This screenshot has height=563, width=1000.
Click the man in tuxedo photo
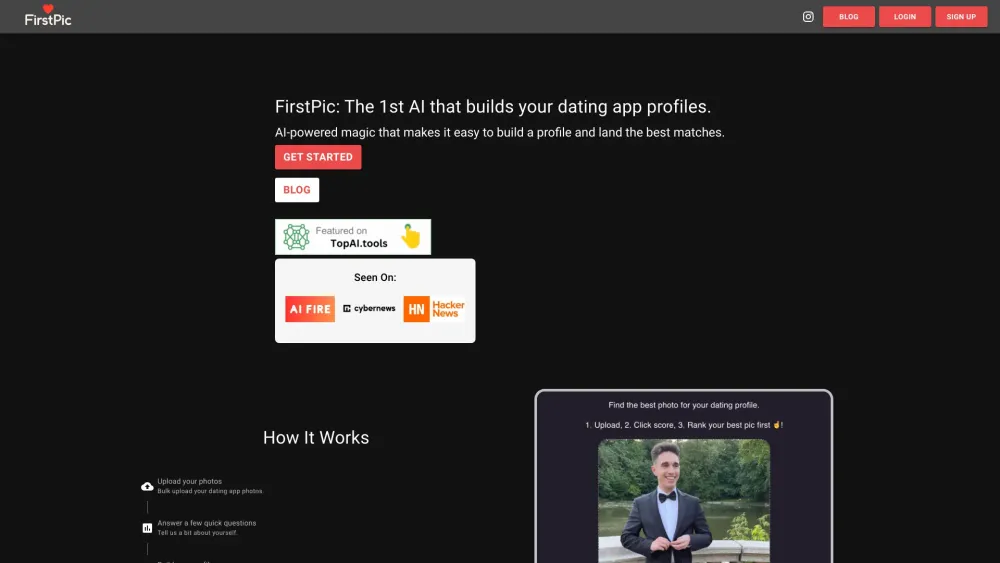click(x=684, y=500)
